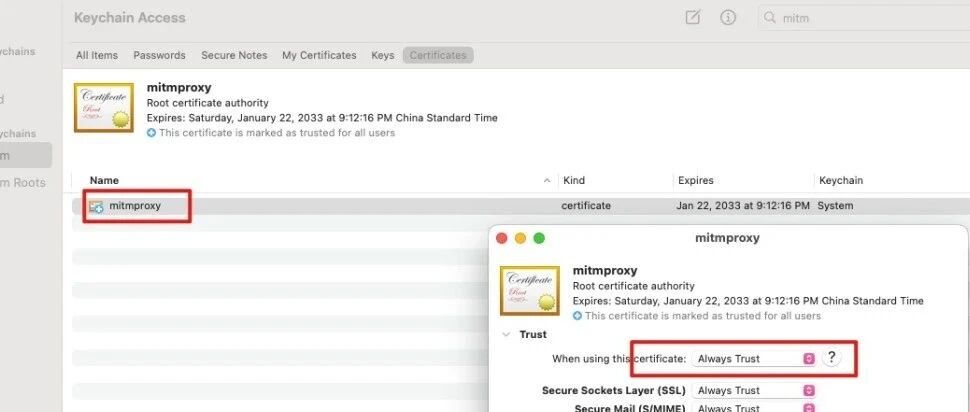The image size is (970, 412).
Task: Open the info icon in toolbar
Action: click(x=728, y=17)
